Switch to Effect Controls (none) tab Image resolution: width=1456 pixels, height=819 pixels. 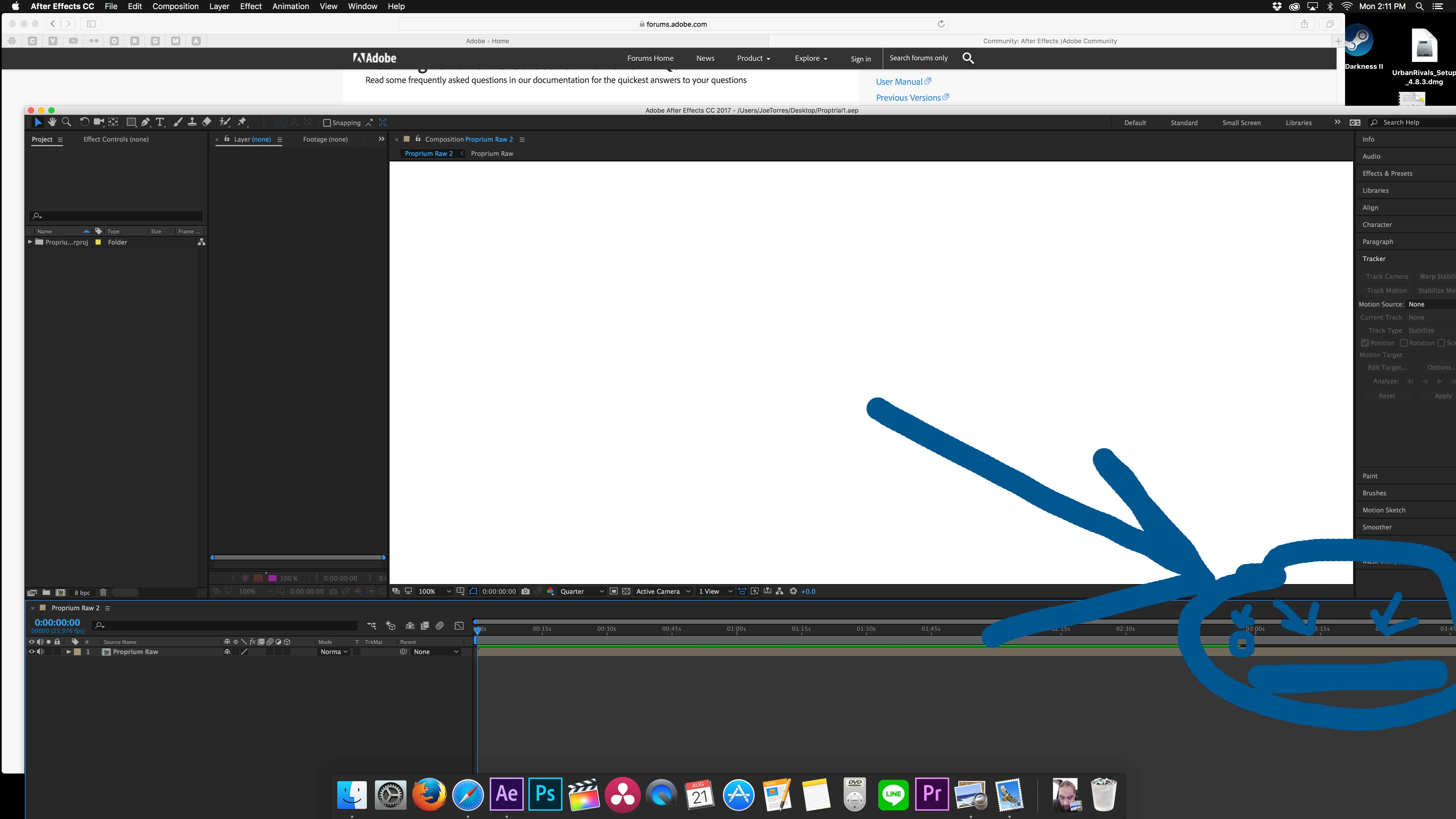pos(116,139)
